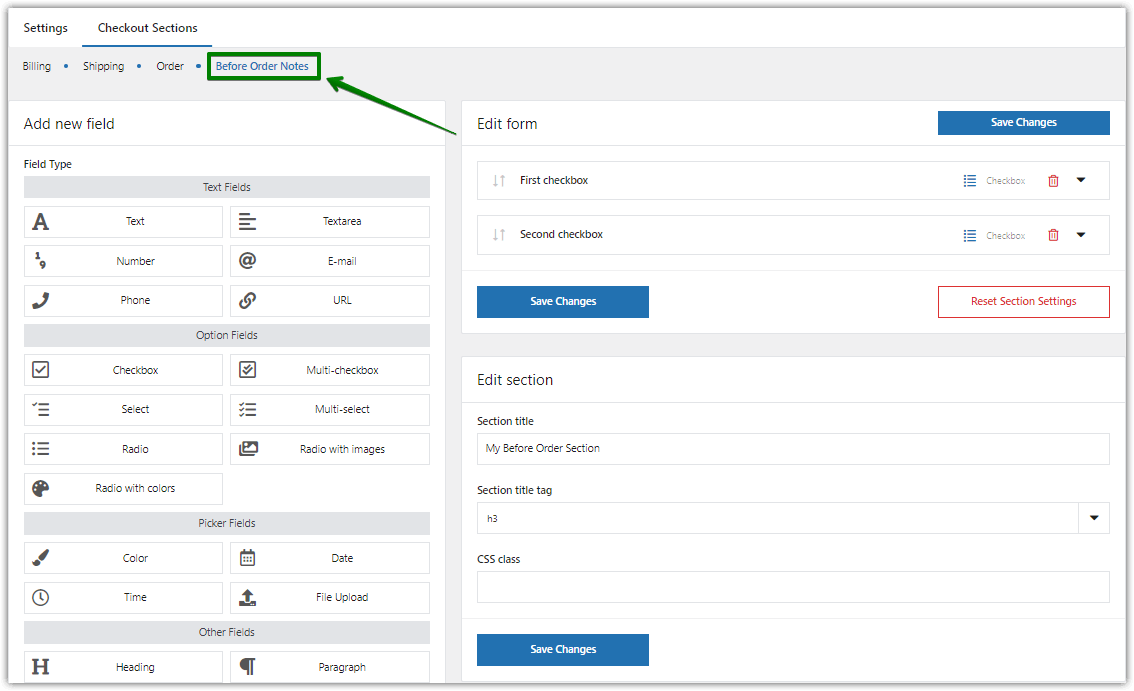Viewport: 1134px width, 691px height.
Task: Click Save Changes below the checkbox fields
Action: (x=563, y=302)
